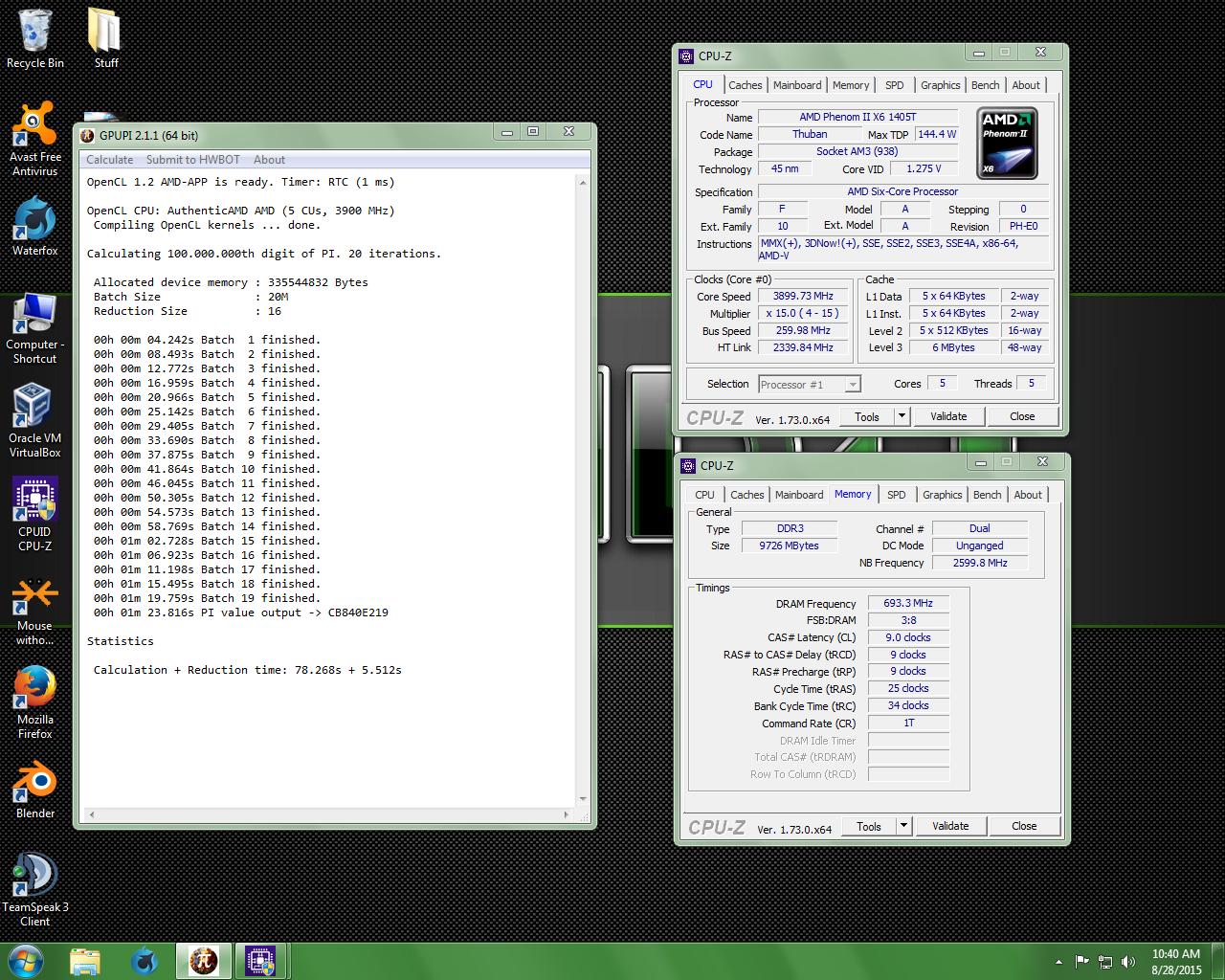
Task: Open the Blender desktop shortcut
Action: pyautogui.click(x=35, y=790)
